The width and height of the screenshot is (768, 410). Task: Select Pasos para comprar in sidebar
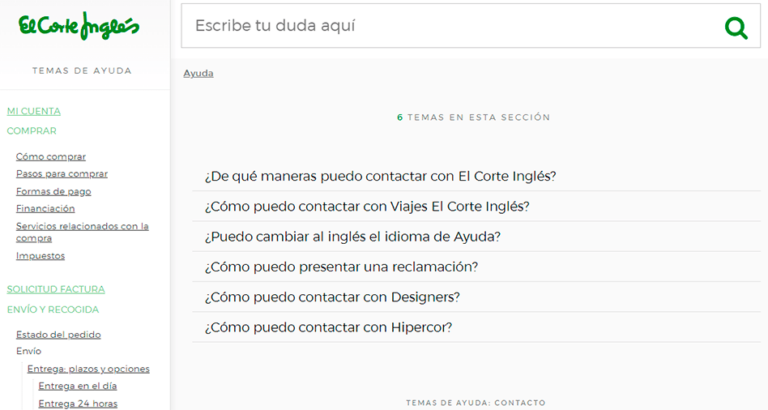coord(62,174)
